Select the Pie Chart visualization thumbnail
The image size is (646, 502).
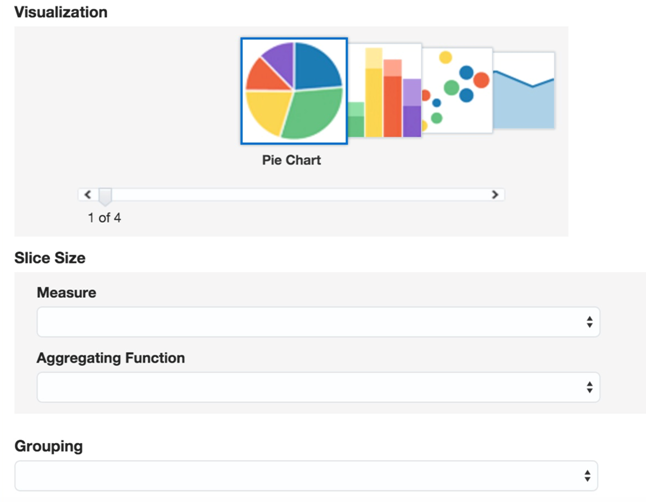[294, 91]
